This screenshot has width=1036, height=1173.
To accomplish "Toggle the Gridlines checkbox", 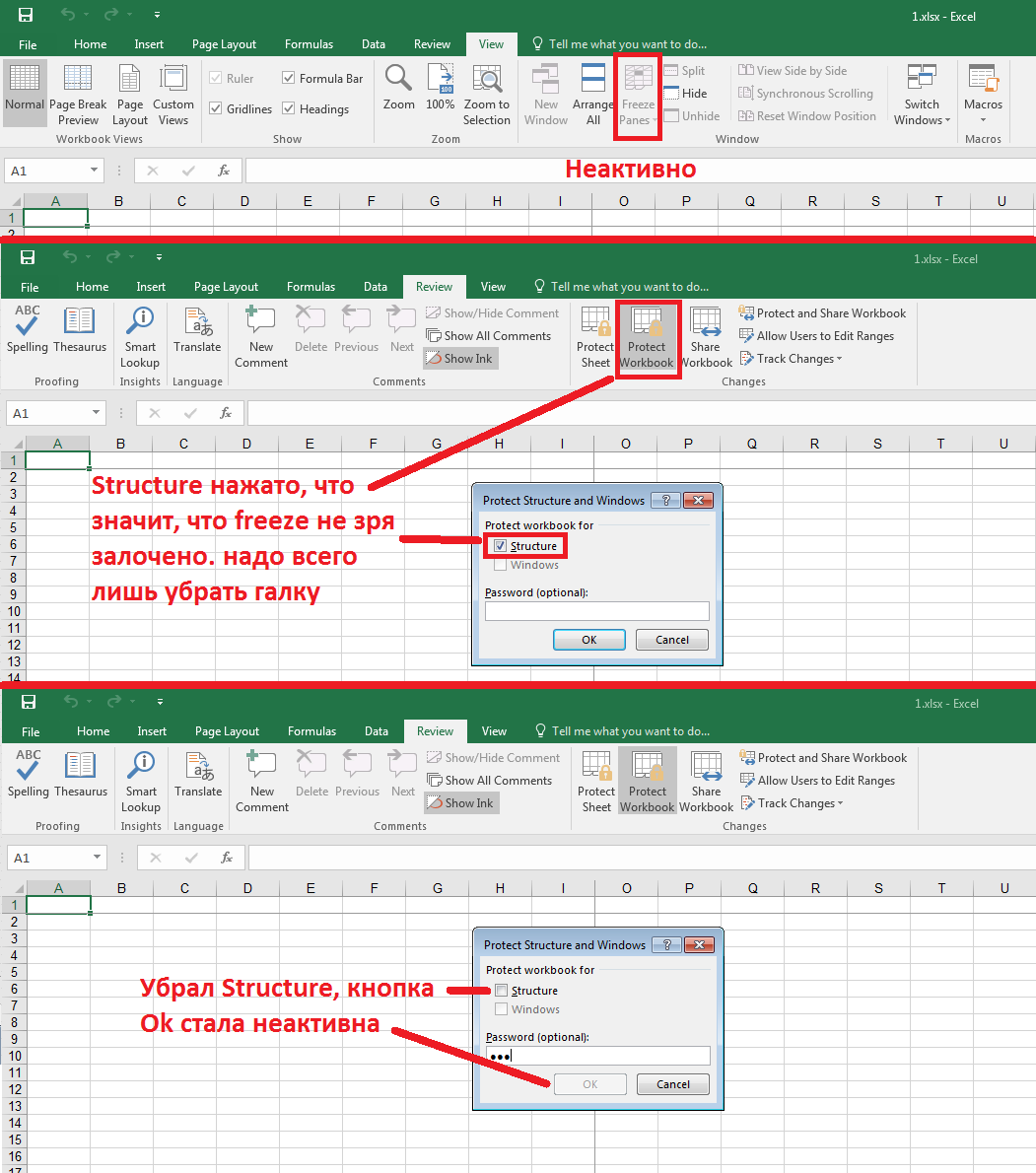I will tap(216, 108).
